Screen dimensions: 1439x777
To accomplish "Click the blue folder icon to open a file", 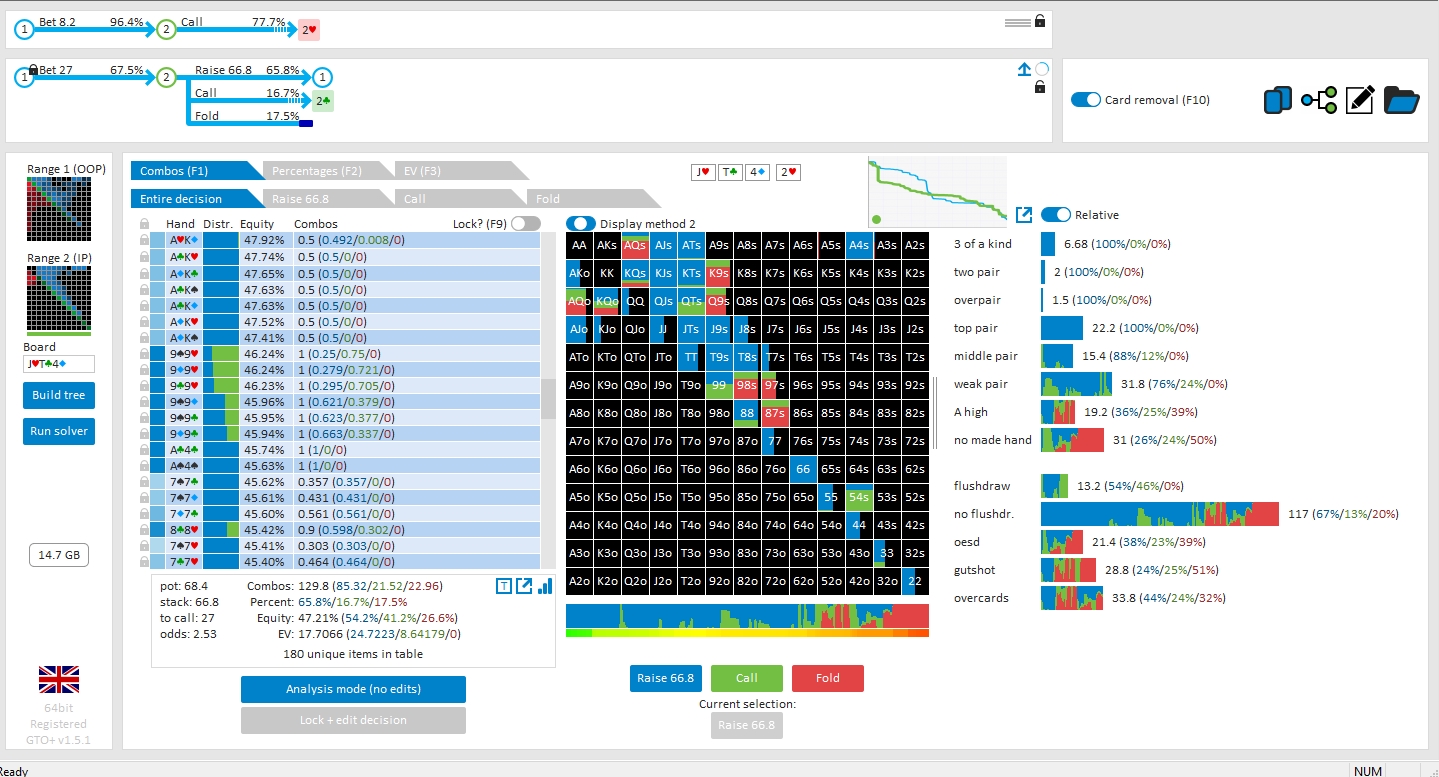I will pyautogui.click(x=1402, y=100).
